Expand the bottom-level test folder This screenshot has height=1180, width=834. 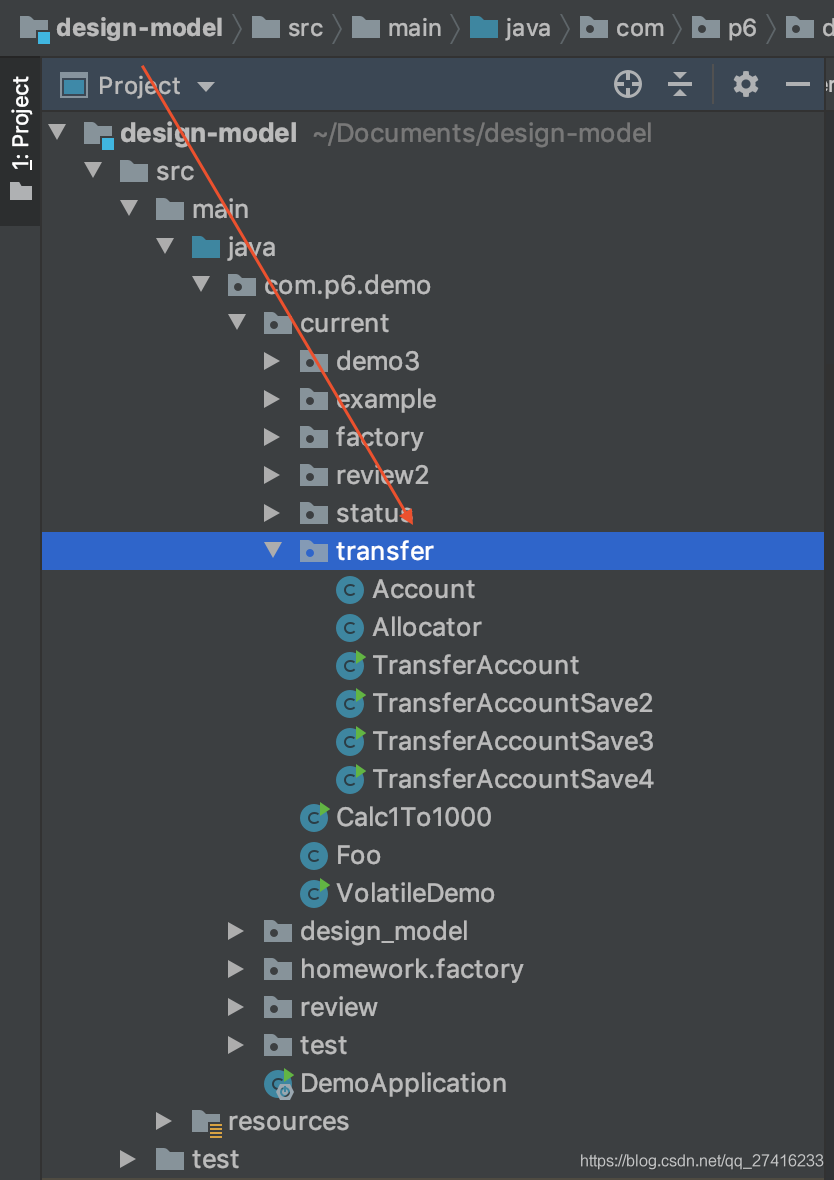127,1160
